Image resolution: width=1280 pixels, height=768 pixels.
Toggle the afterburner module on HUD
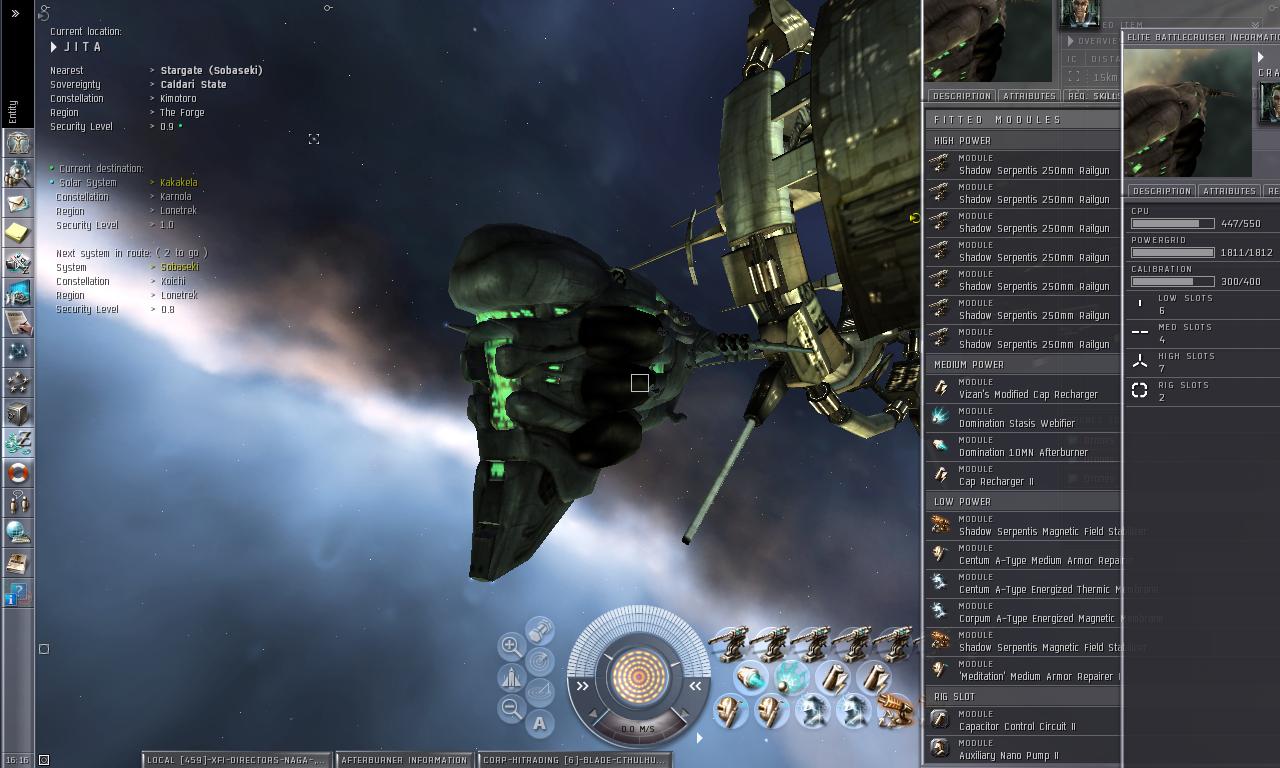(x=750, y=678)
